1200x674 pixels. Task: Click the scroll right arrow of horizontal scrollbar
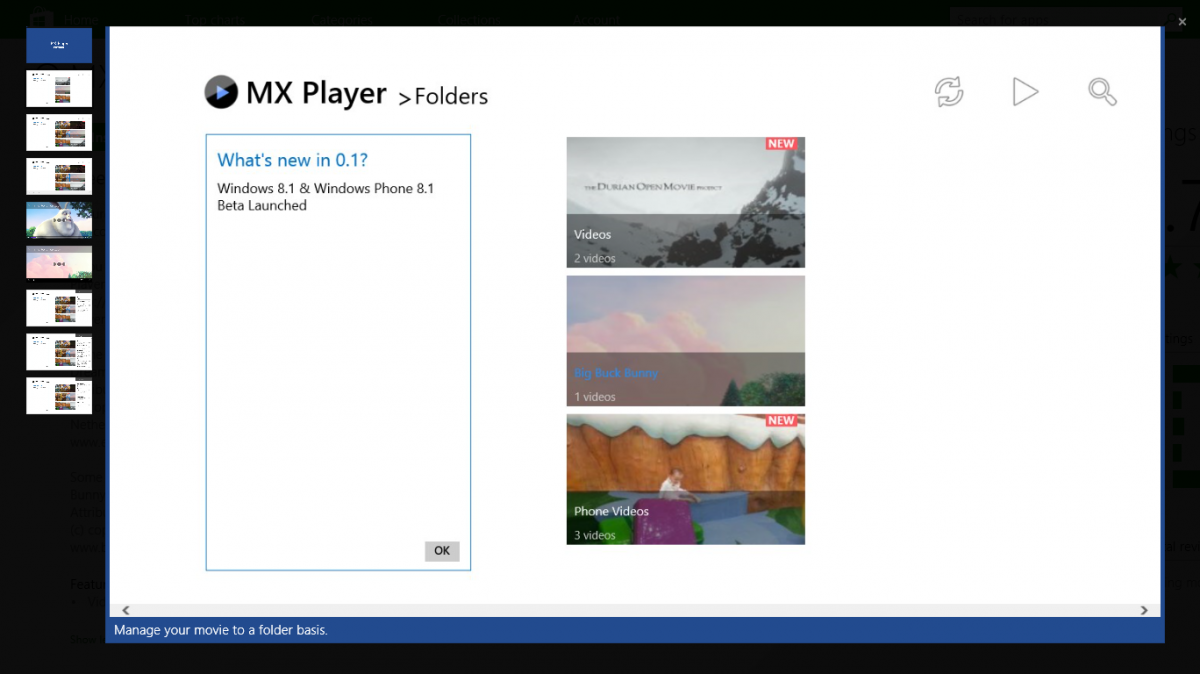coord(1144,610)
